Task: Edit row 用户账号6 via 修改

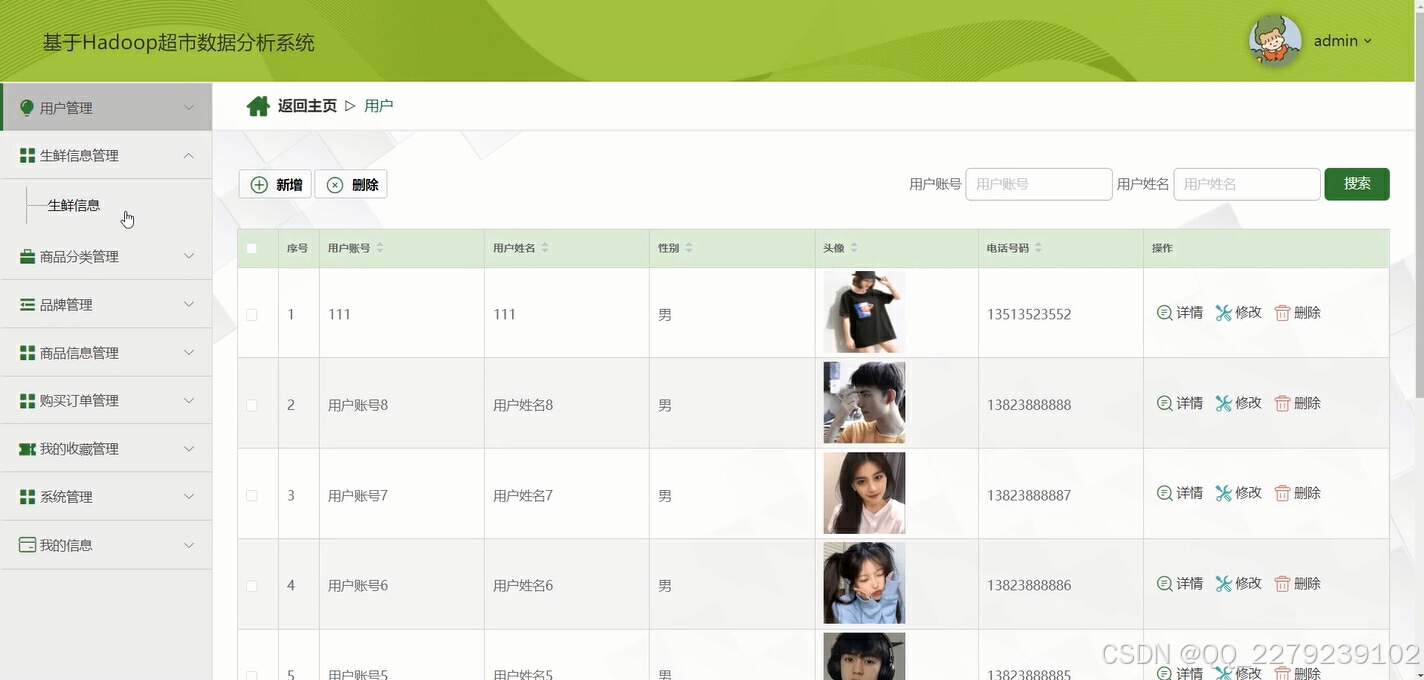Action: click(x=1239, y=583)
